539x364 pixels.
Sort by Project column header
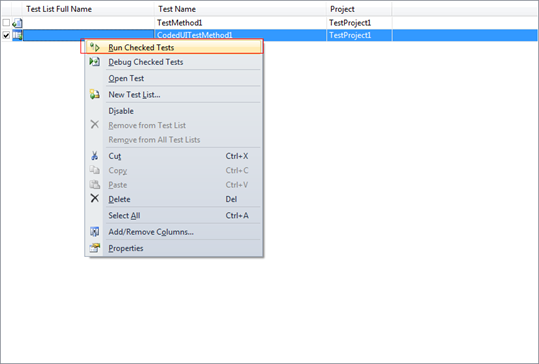click(x=359, y=9)
